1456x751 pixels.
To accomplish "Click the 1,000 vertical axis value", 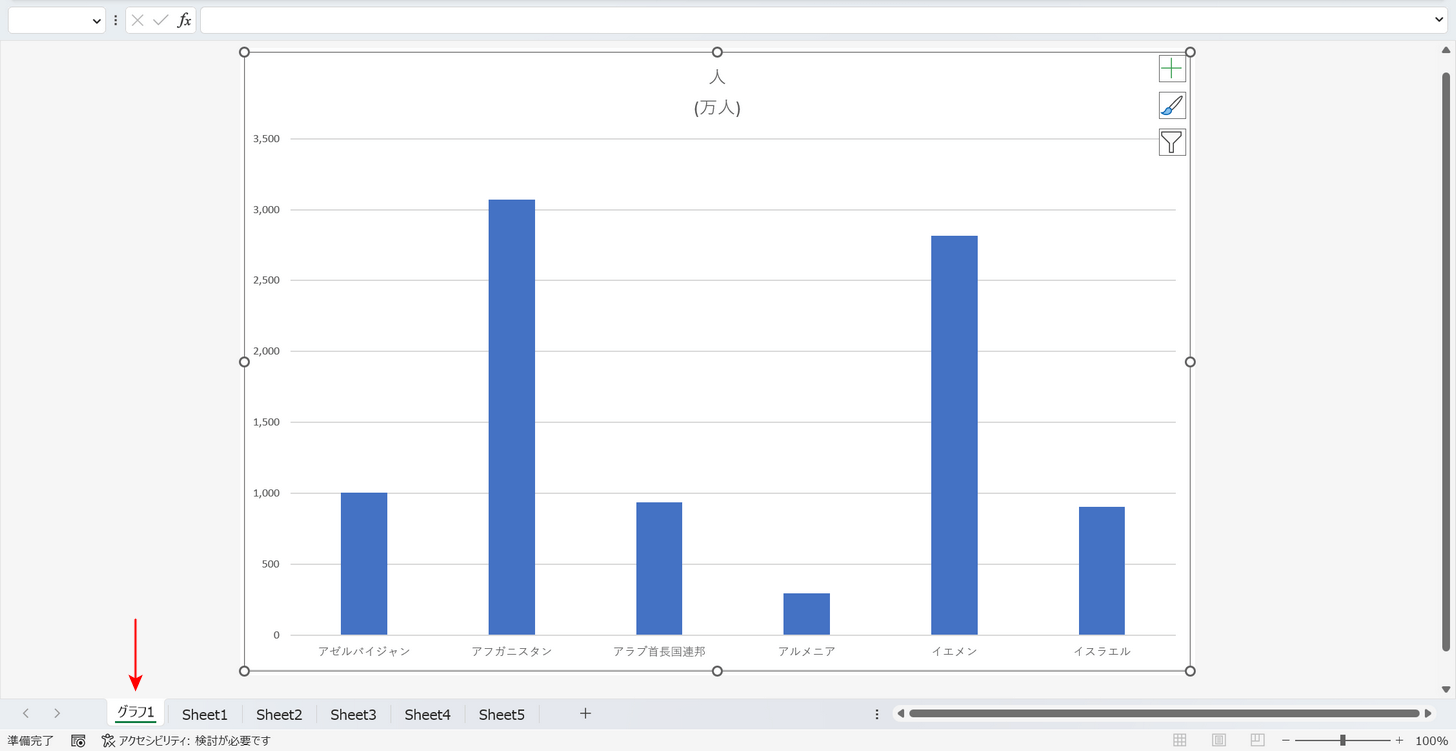I will point(267,493).
